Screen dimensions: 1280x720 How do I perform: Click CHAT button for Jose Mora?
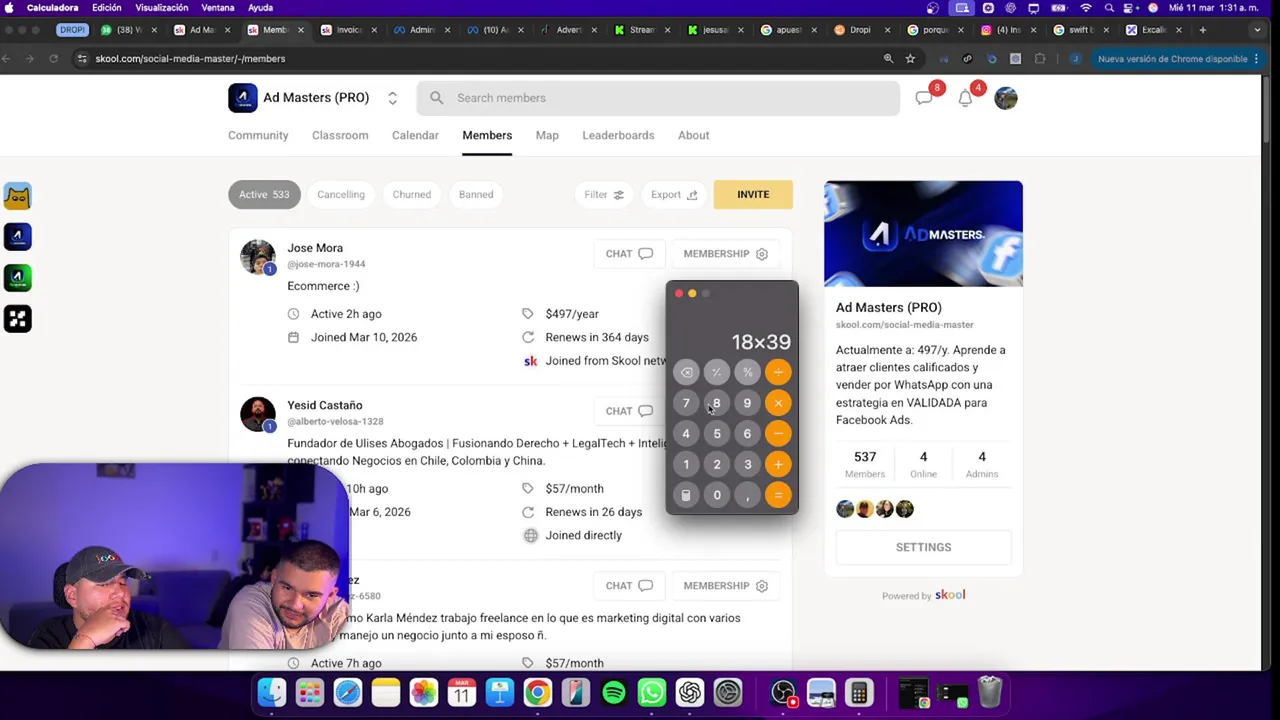pos(628,254)
